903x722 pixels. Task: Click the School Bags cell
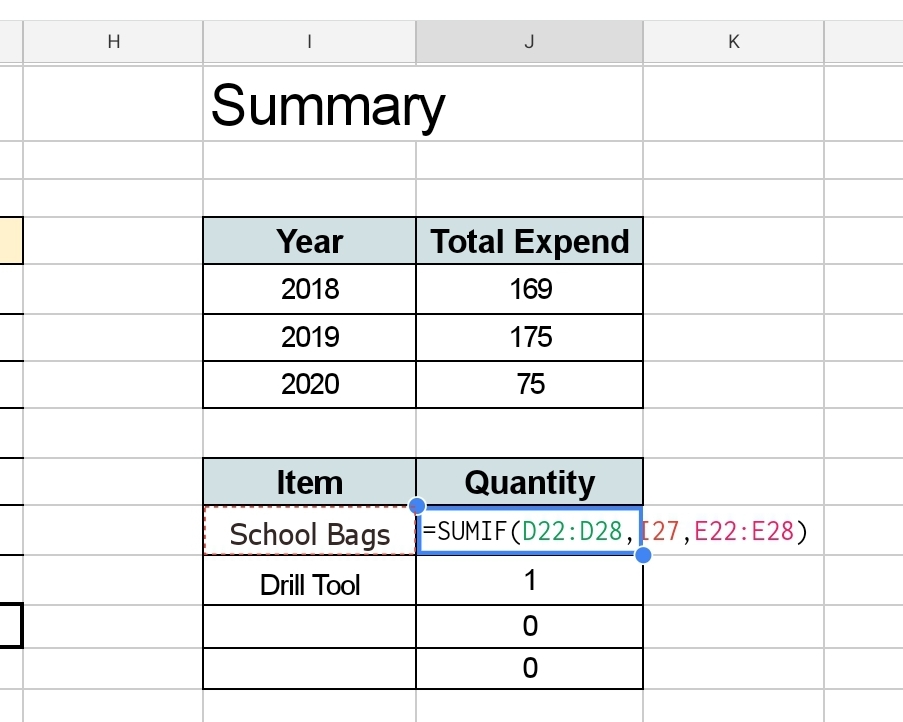pyautogui.click(x=309, y=534)
